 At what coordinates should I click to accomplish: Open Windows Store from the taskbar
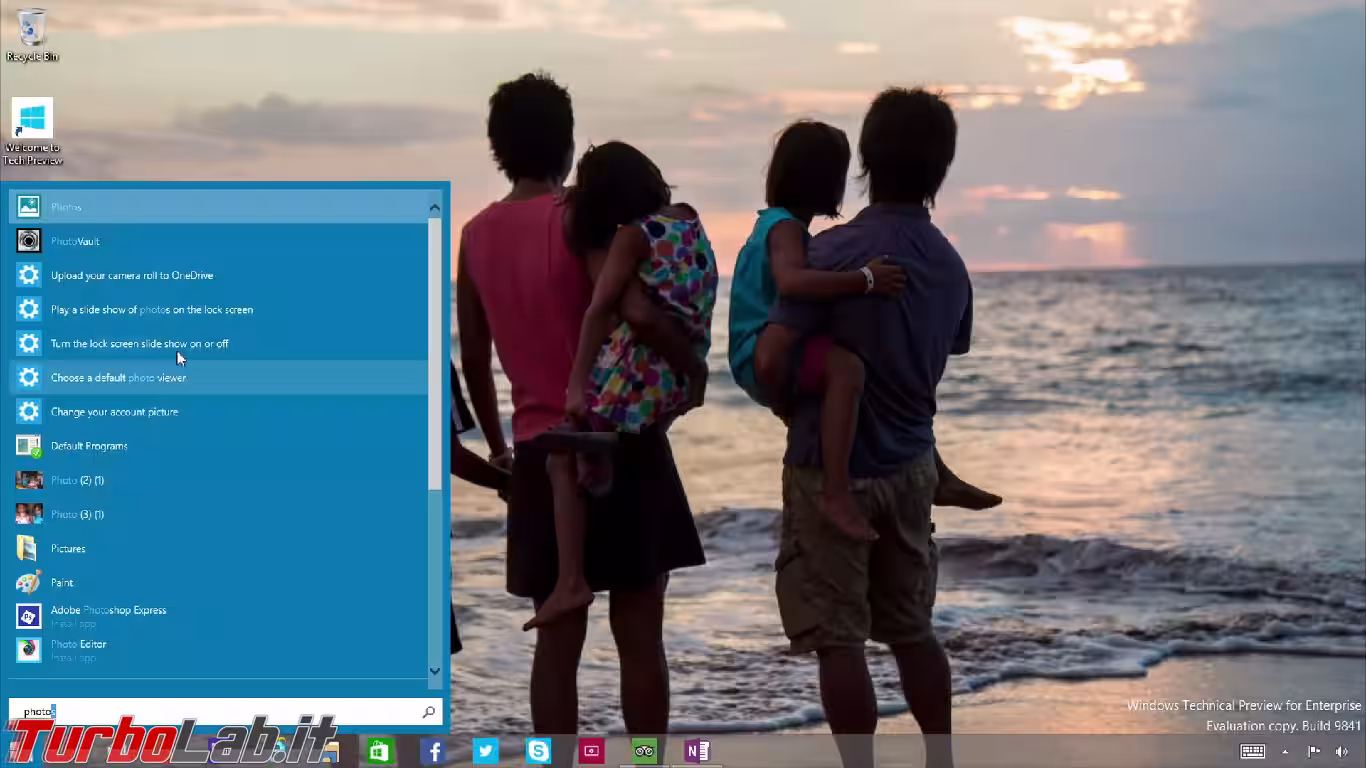(379, 751)
